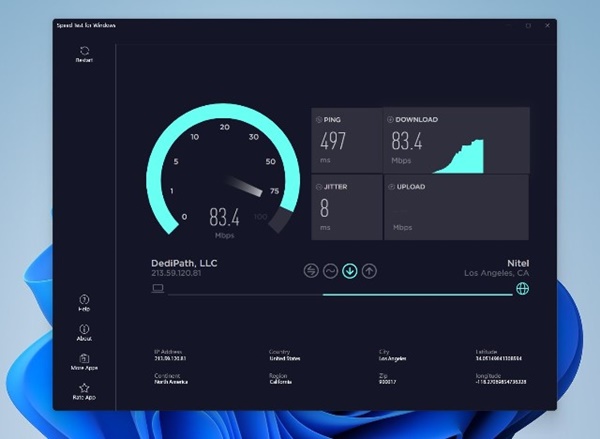Click the 83.4 download value
Screen dimensions: 600x439
[x=407, y=141]
